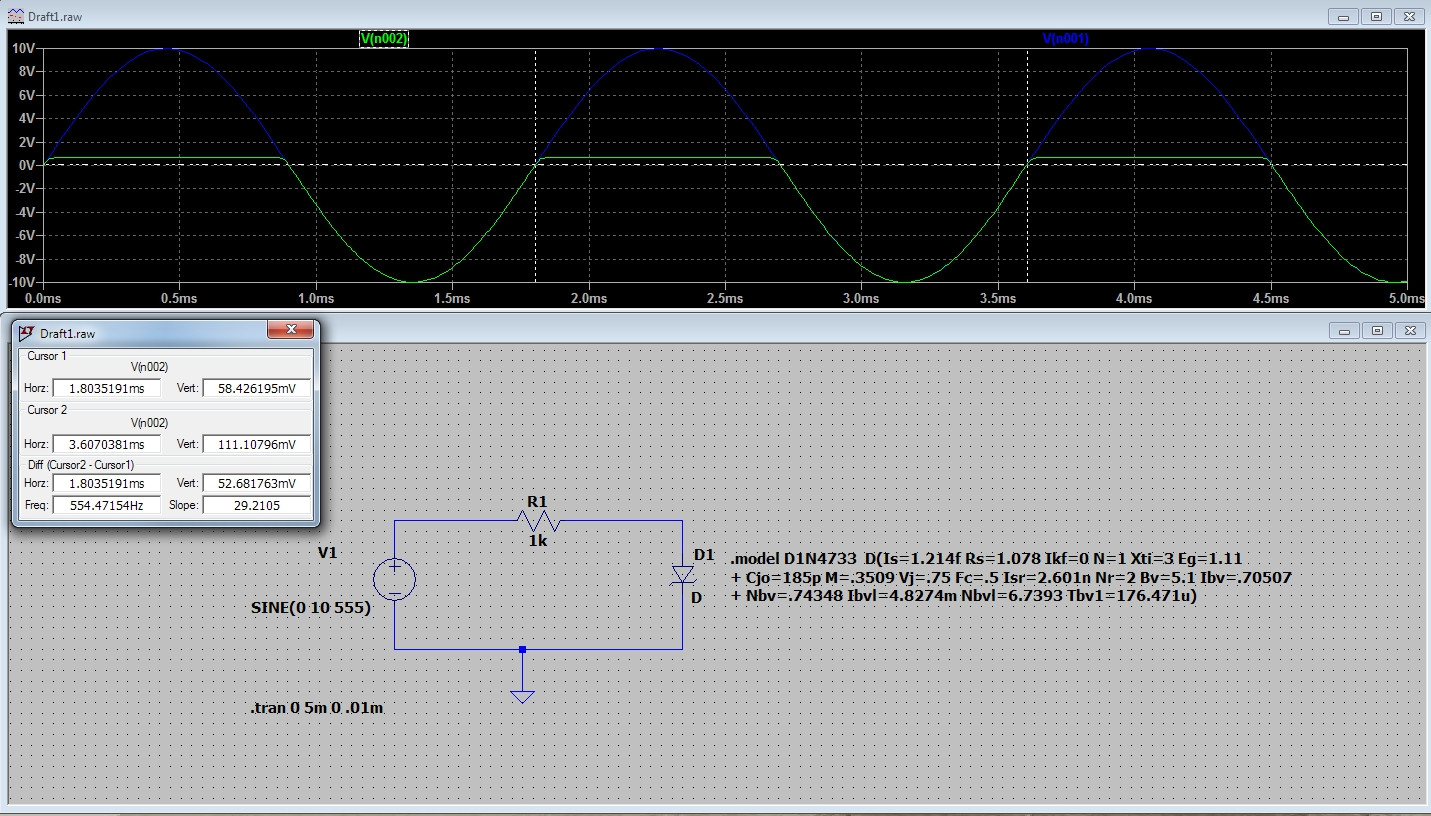This screenshot has height=816, width=1431.
Task: Select the ground symbol below the circuit
Action: click(521, 692)
